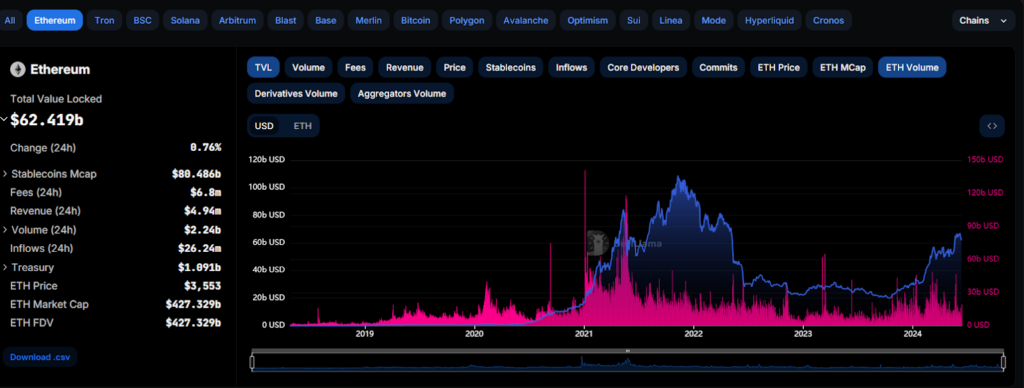This screenshot has width=1024, height=388.
Task: Click the Download .csv button
Action: click(40, 357)
